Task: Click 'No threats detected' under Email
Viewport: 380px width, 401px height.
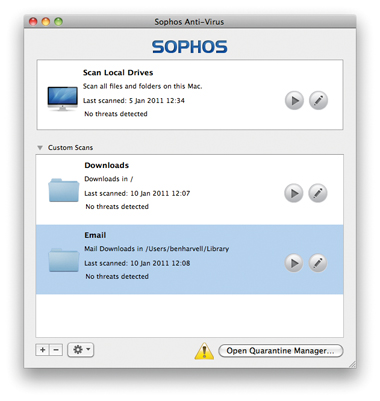Action: [x=117, y=277]
